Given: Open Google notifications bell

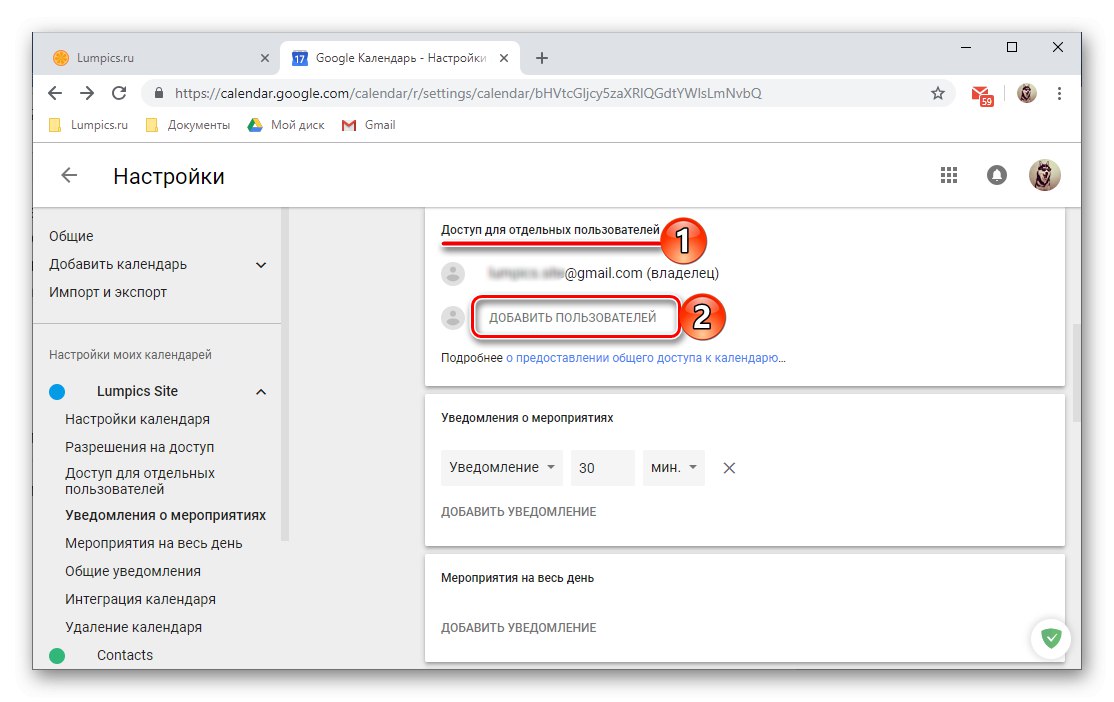Looking at the screenshot, I should click(x=997, y=174).
